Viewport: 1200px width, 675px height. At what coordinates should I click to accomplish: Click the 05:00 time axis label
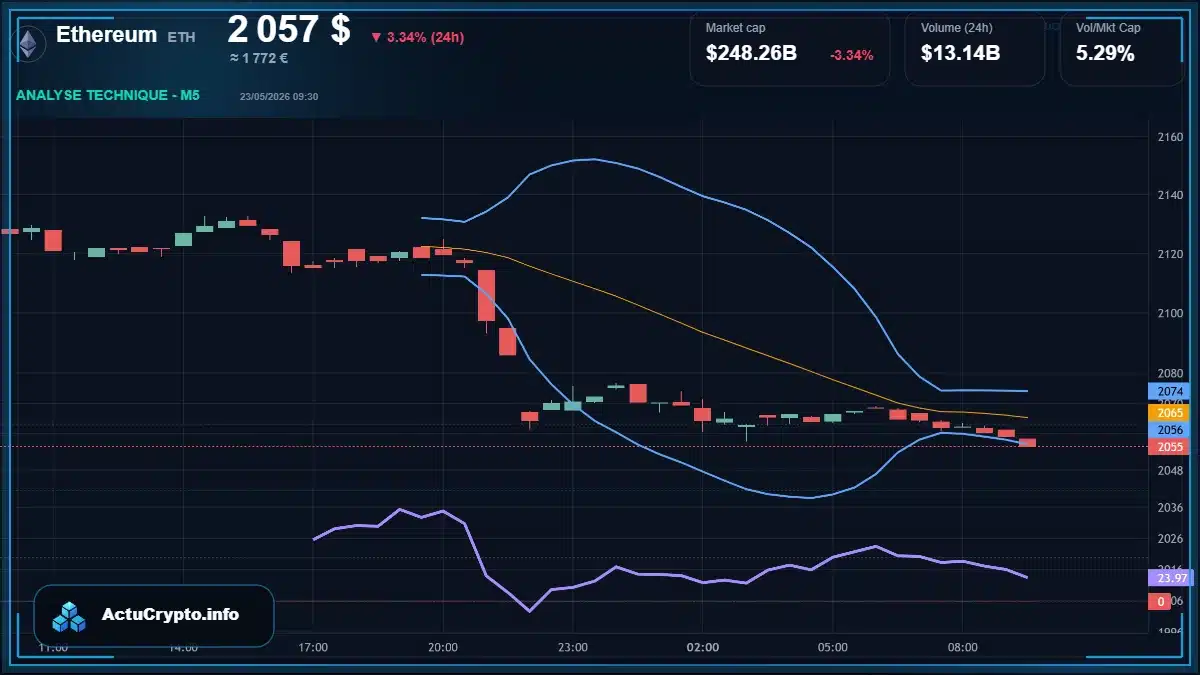(833, 648)
